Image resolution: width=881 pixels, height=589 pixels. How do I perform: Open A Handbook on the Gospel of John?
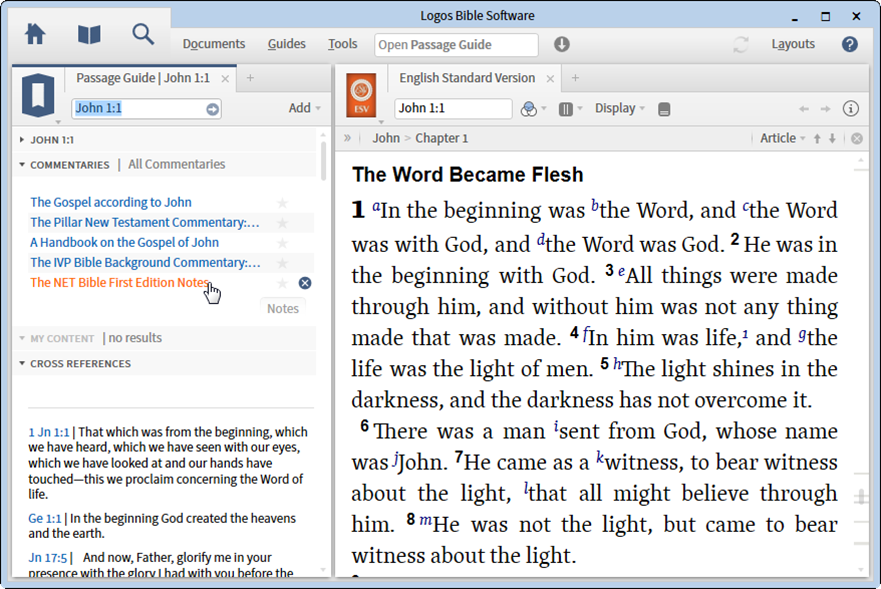(124, 242)
